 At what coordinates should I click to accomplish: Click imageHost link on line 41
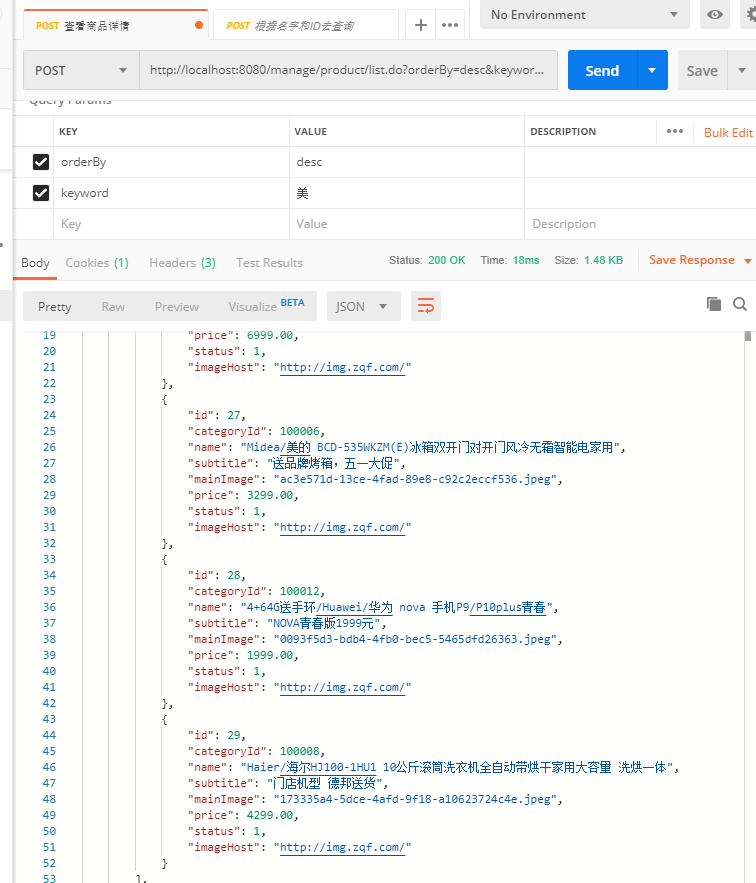pyautogui.click(x=343, y=687)
